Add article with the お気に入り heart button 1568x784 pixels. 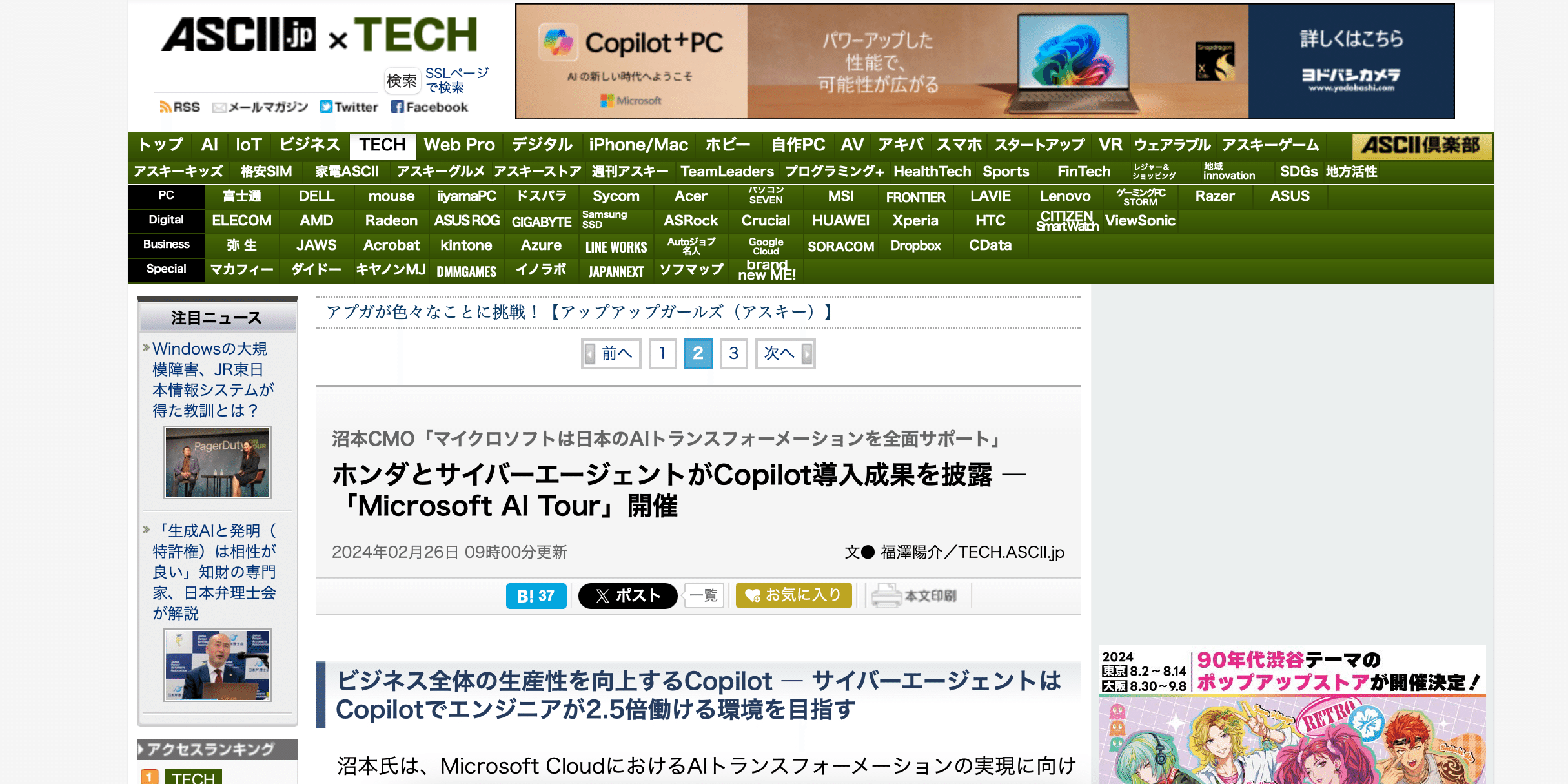(x=793, y=595)
